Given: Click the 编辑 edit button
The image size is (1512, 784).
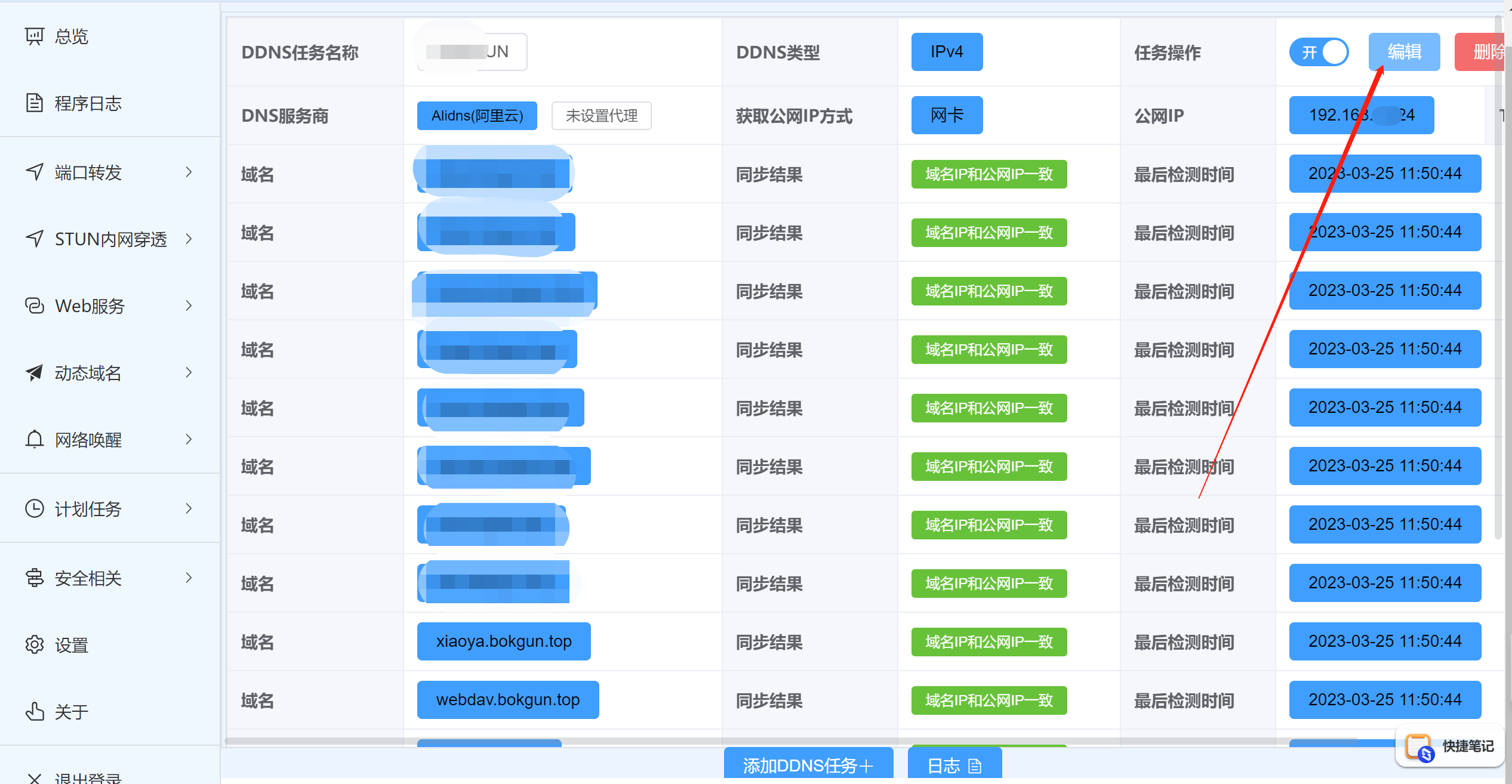Looking at the screenshot, I should click(x=1404, y=52).
